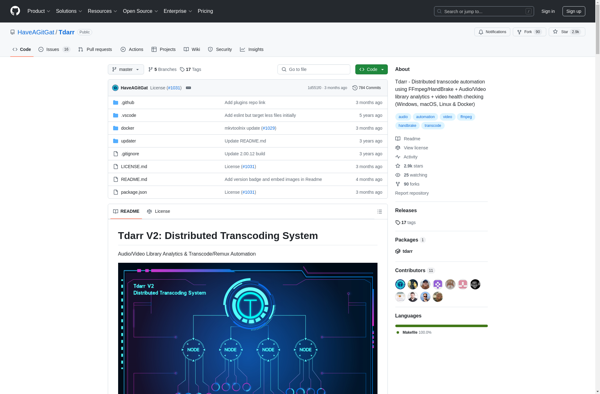The width and height of the screenshot is (600, 394).
Task: Click the #1029 link in docker row
Action: (269, 128)
